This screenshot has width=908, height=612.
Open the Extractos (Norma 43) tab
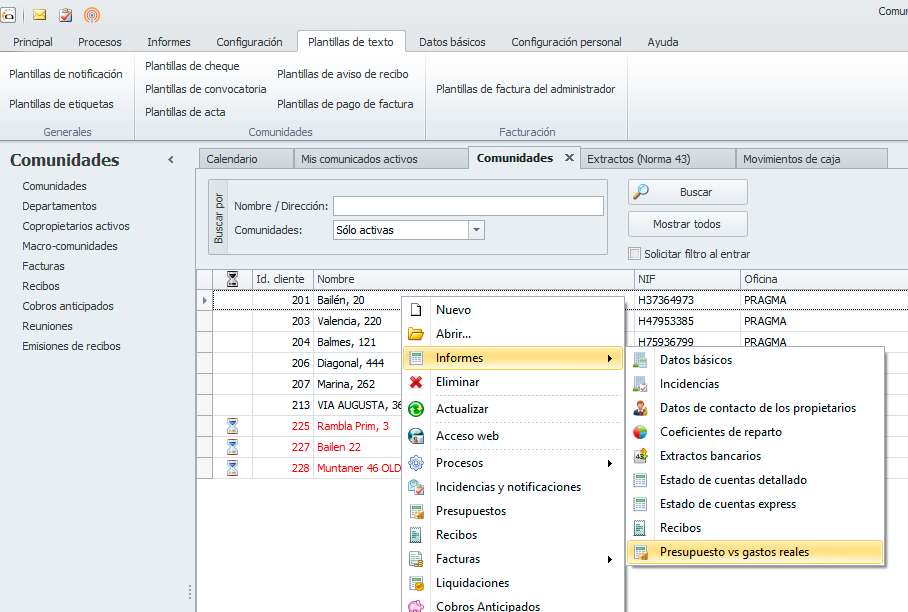click(x=638, y=159)
